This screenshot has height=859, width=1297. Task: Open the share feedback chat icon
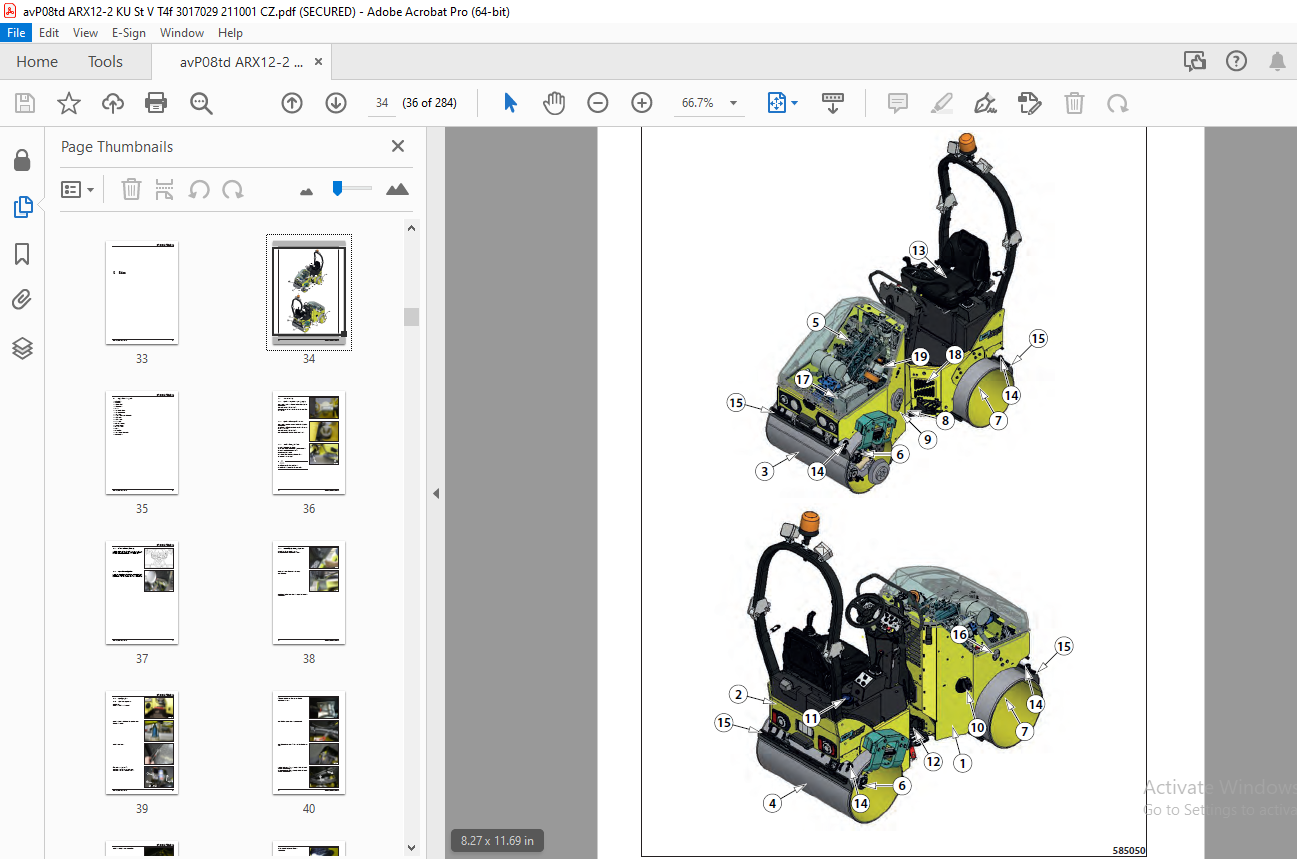[1195, 61]
